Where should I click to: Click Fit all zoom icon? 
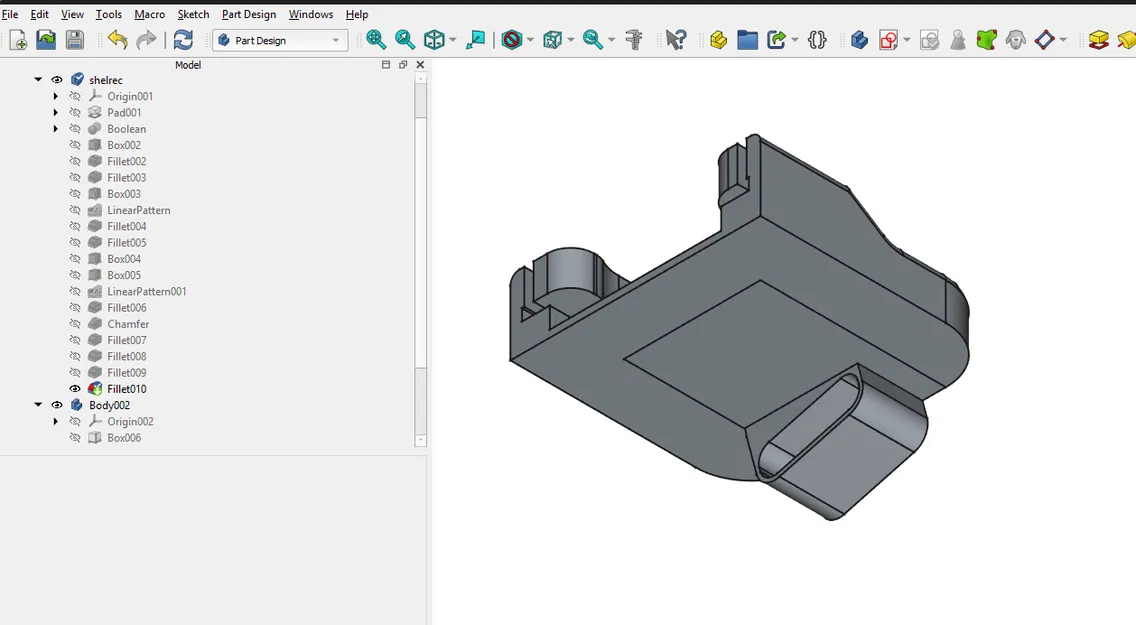[376, 40]
